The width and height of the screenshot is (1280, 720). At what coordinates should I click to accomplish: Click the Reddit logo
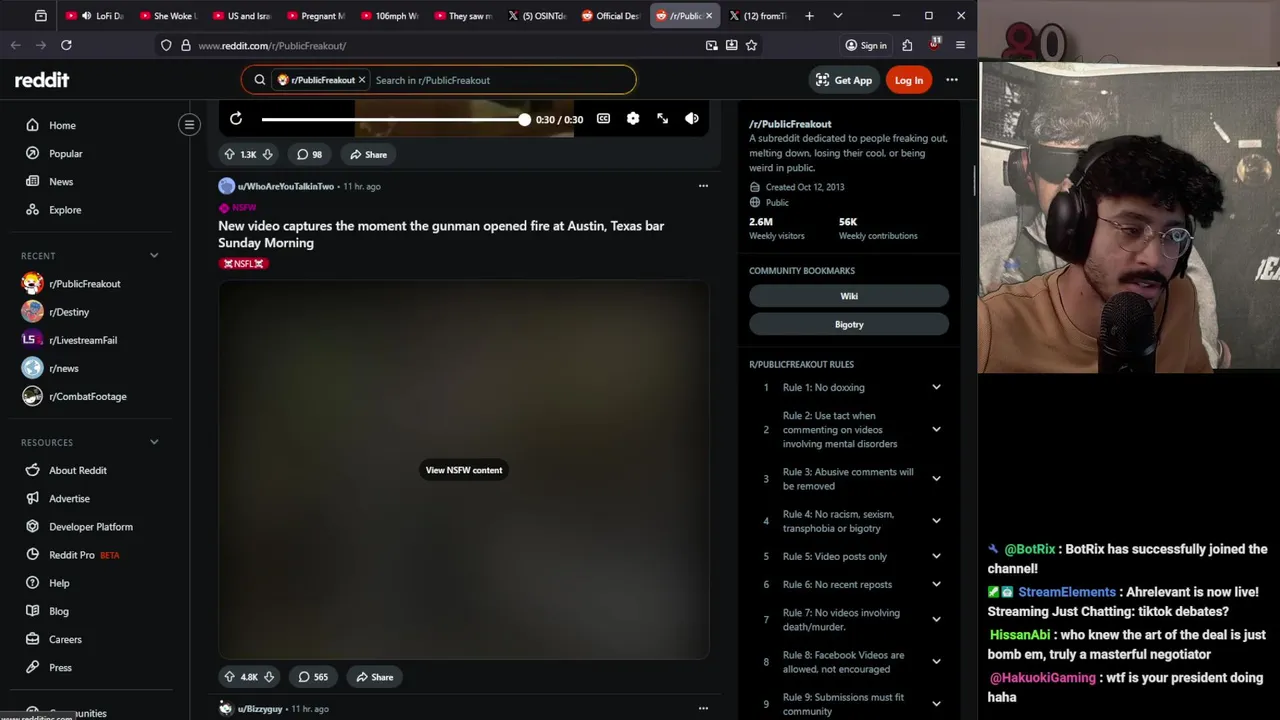(42, 80)
